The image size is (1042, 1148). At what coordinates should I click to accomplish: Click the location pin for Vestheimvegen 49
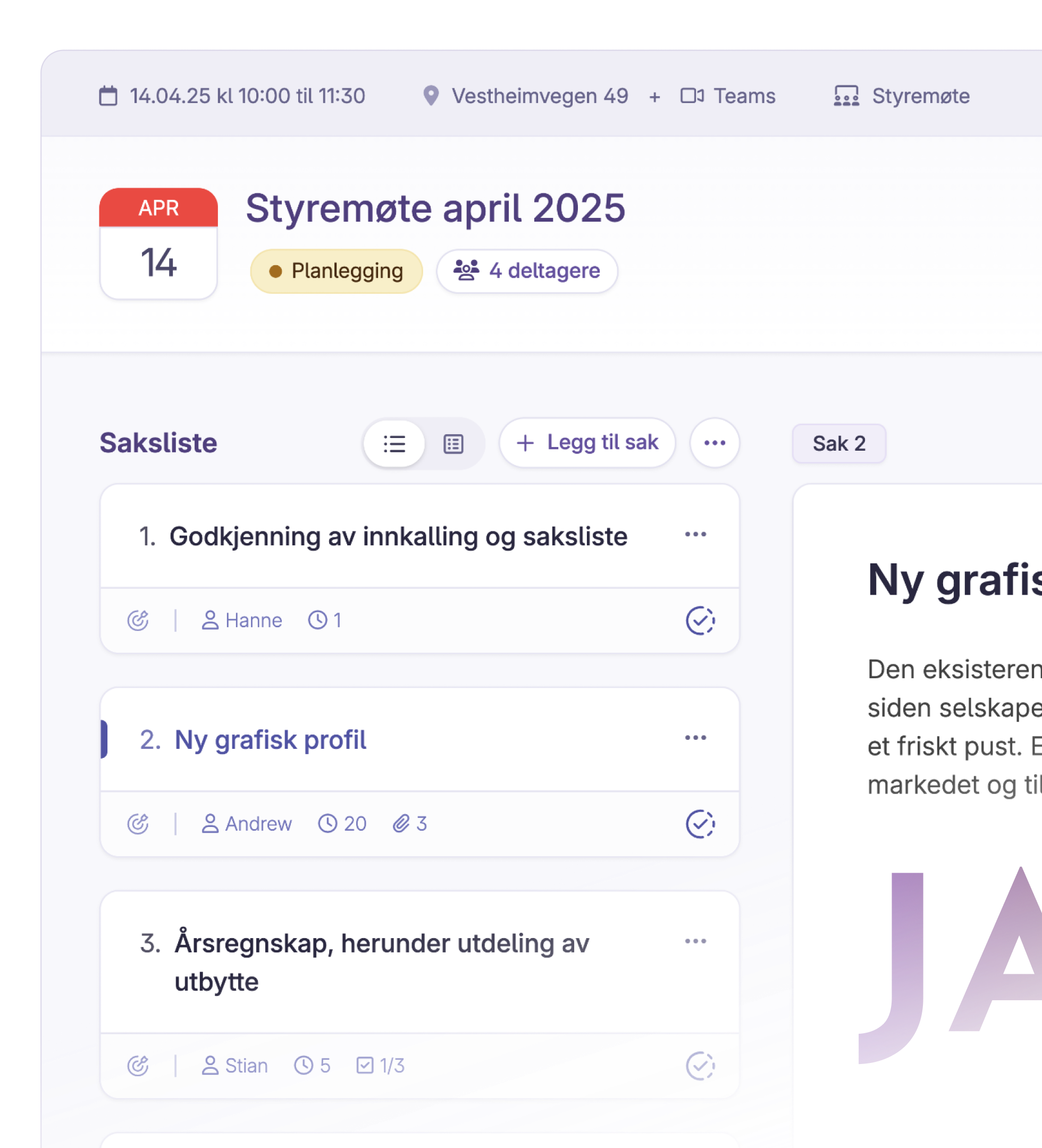431,96
